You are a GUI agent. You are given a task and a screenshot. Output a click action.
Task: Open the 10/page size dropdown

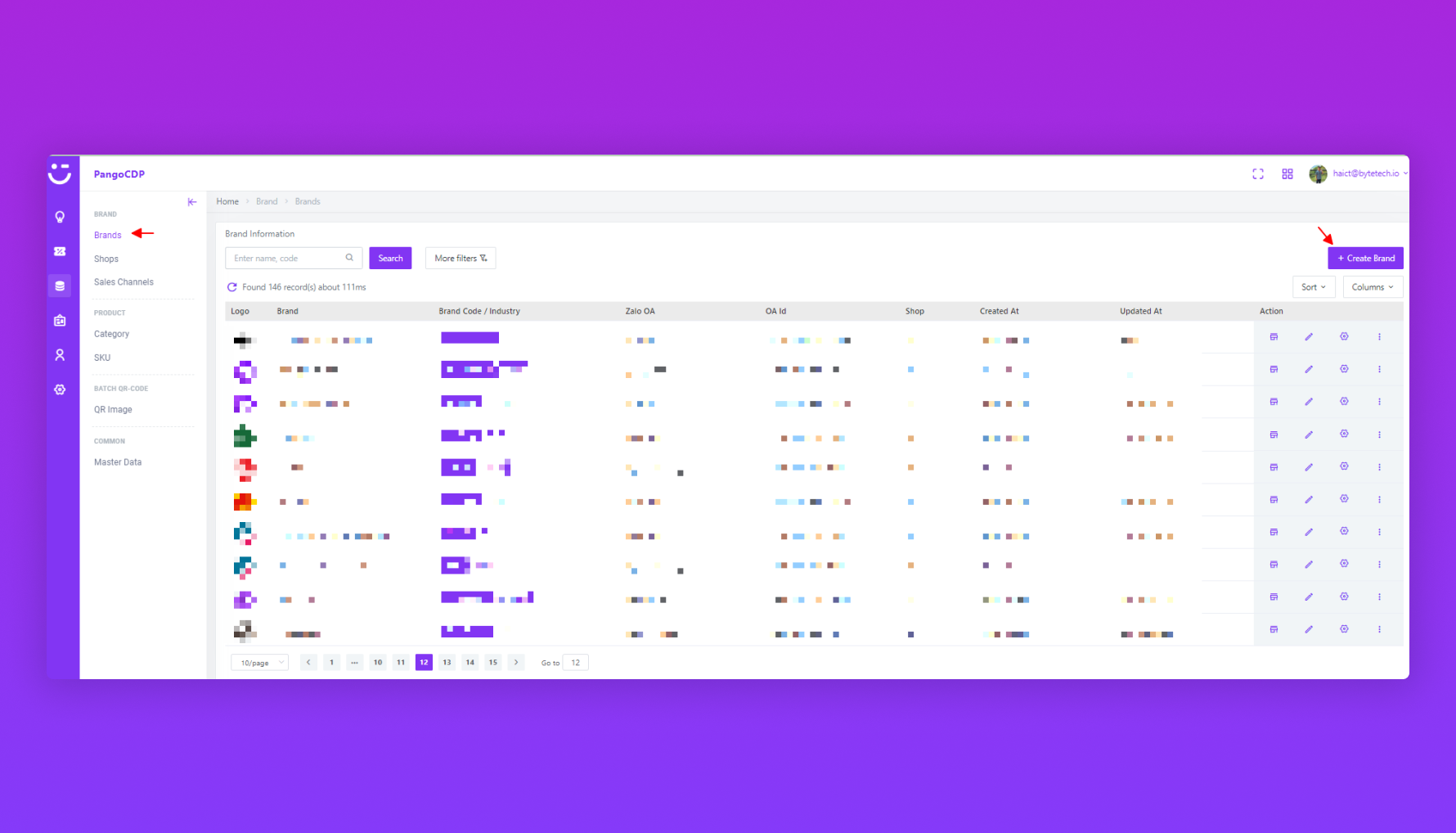(x=260, y=663)
